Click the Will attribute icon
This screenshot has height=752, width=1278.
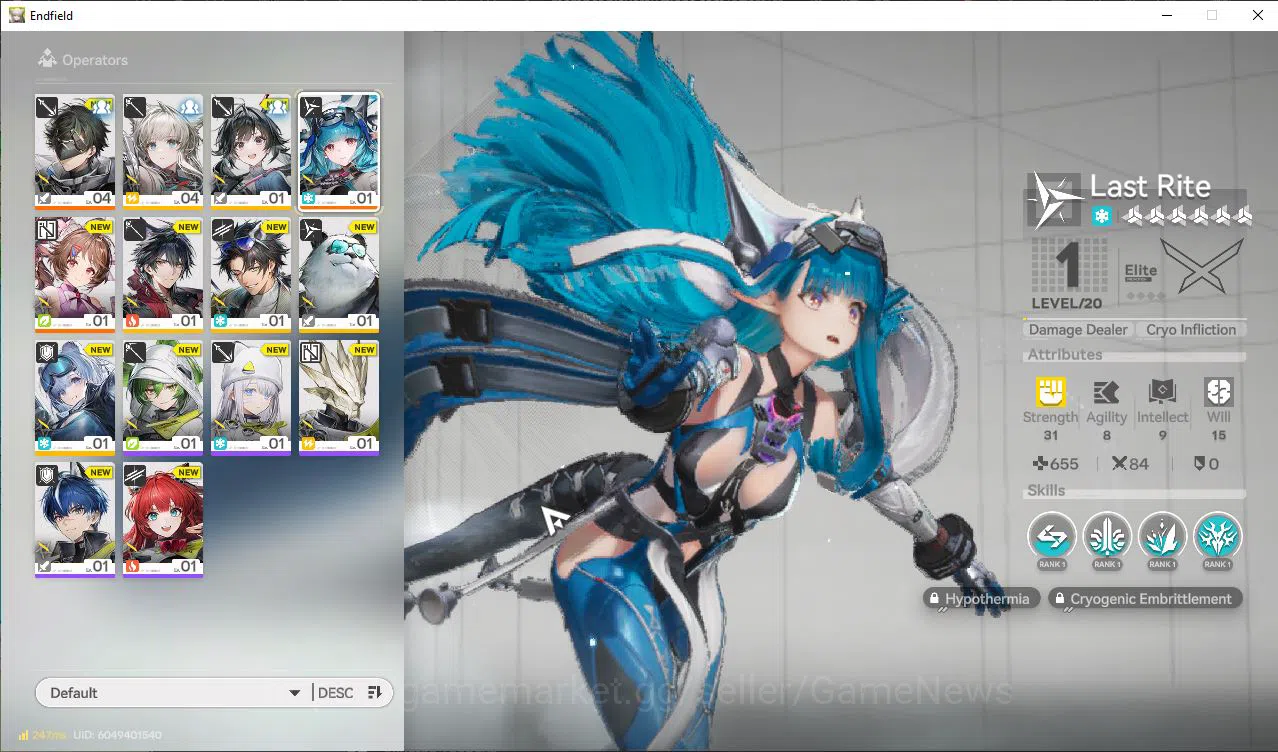(x=1219, y=392)
